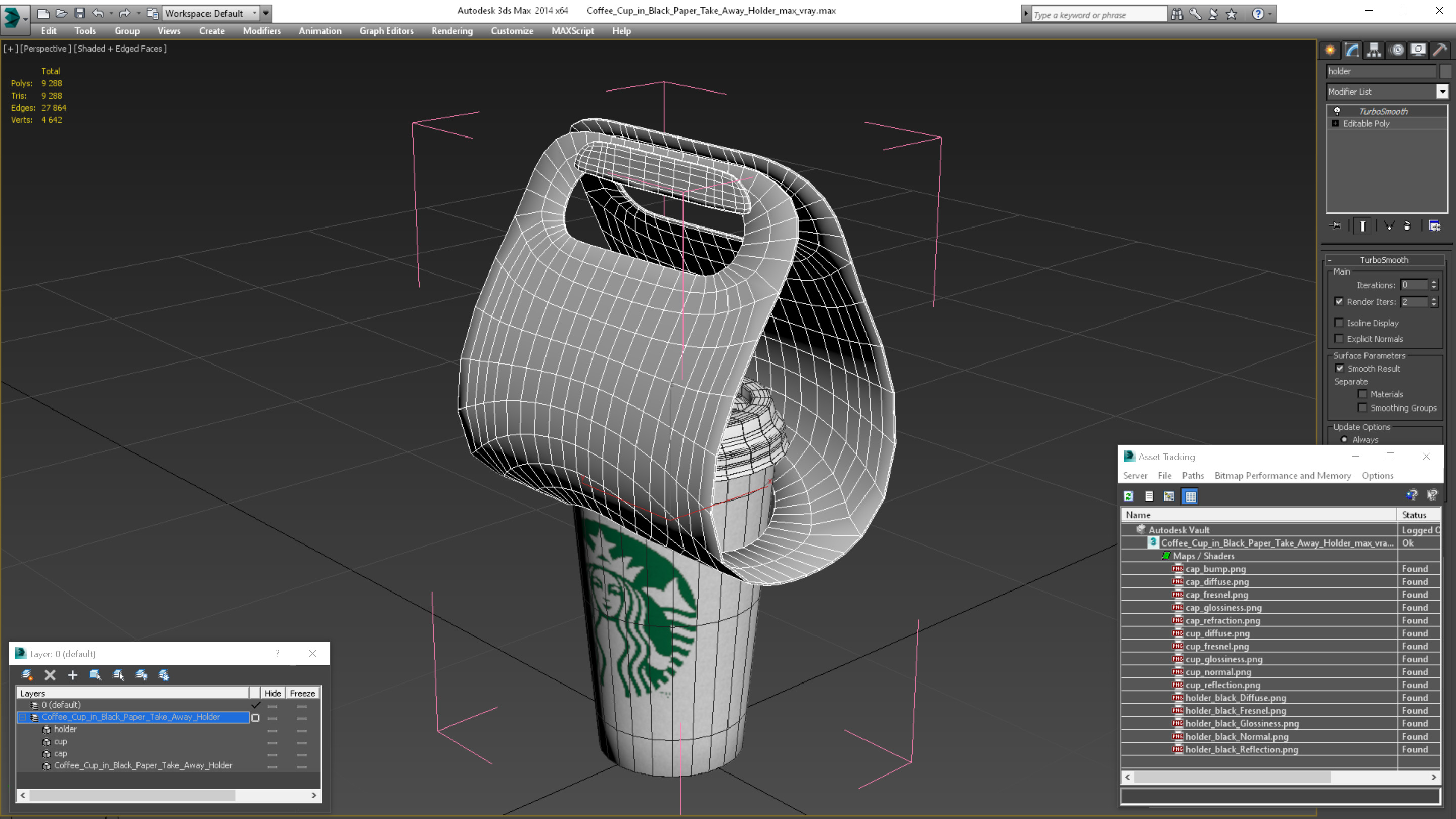Open the Motion command panel tab

pos(1397,51)
